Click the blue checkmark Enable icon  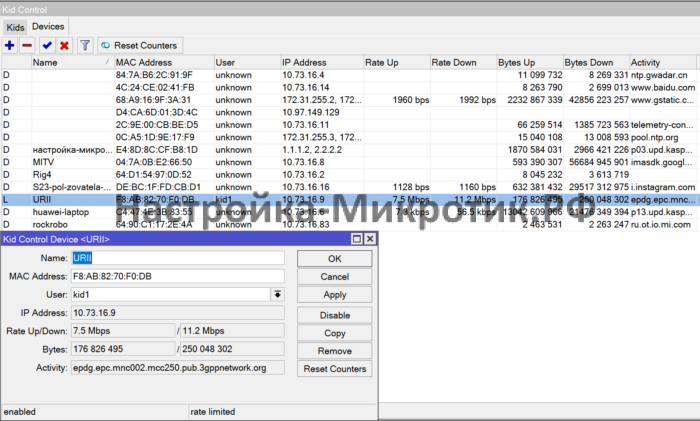click(47, 45)
